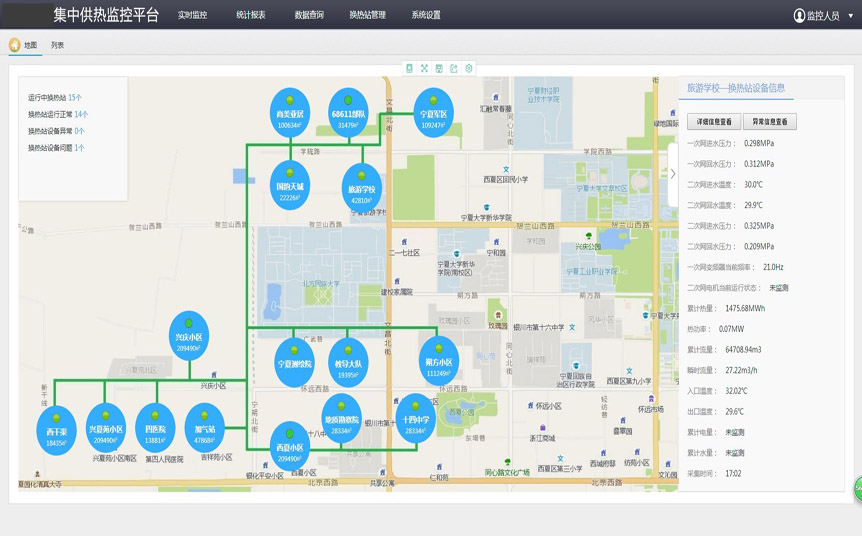Open the 换热站管理 menu
The height and width of the screenshot is (536, 862).
[x=367, y=16]
